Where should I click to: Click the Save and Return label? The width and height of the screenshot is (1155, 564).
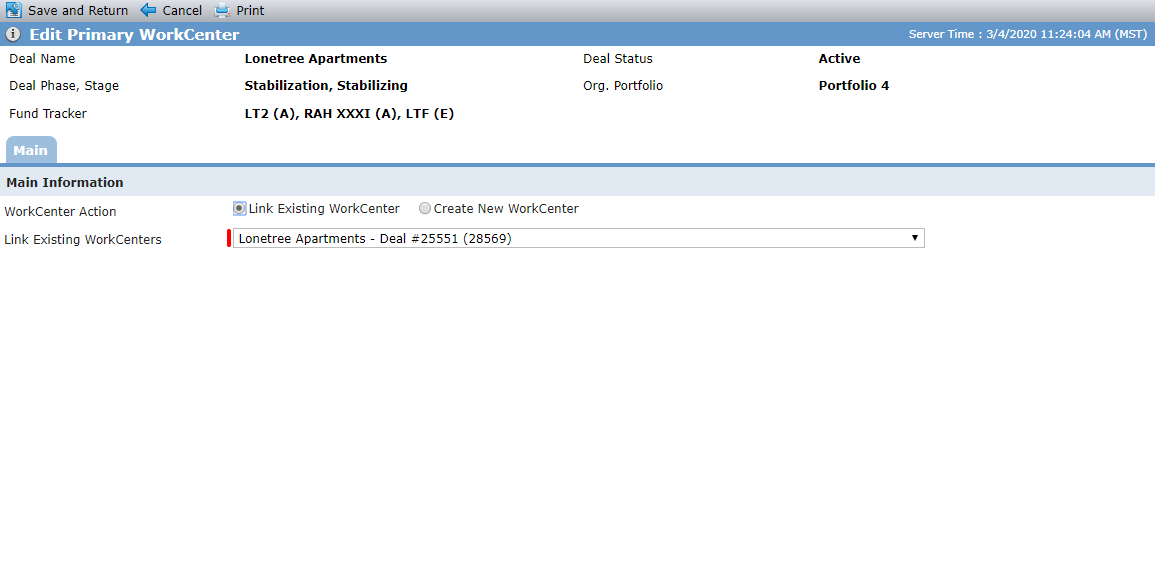78,11
